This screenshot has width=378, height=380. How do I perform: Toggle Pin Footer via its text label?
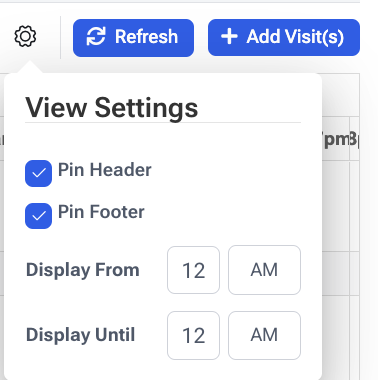click(x=101, y=212)
